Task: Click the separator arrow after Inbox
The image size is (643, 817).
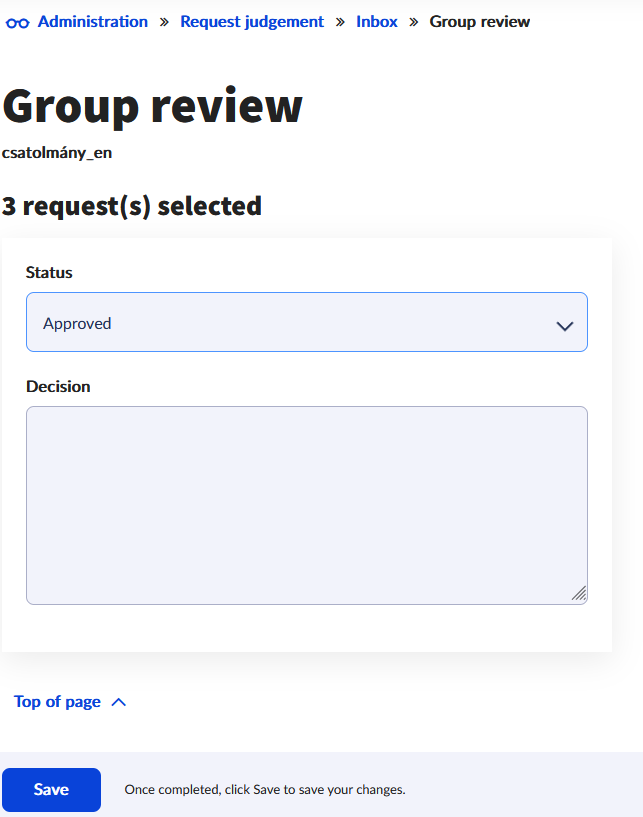Action: (414, 22)
